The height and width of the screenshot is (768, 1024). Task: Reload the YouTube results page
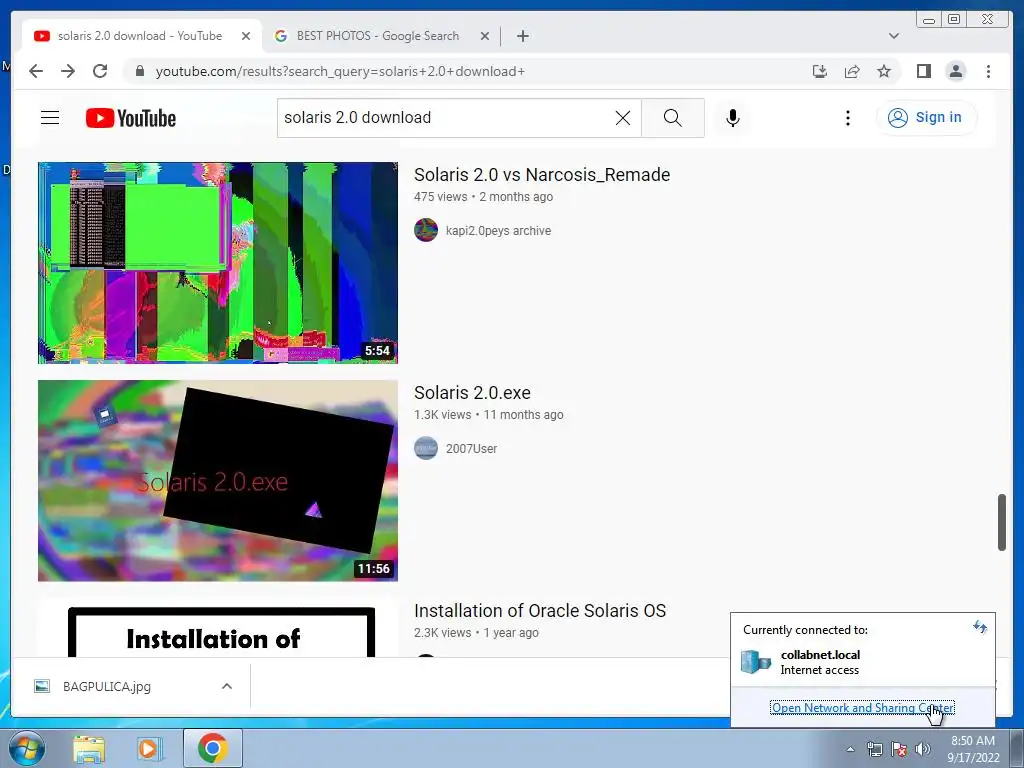(x=100, y=71)
